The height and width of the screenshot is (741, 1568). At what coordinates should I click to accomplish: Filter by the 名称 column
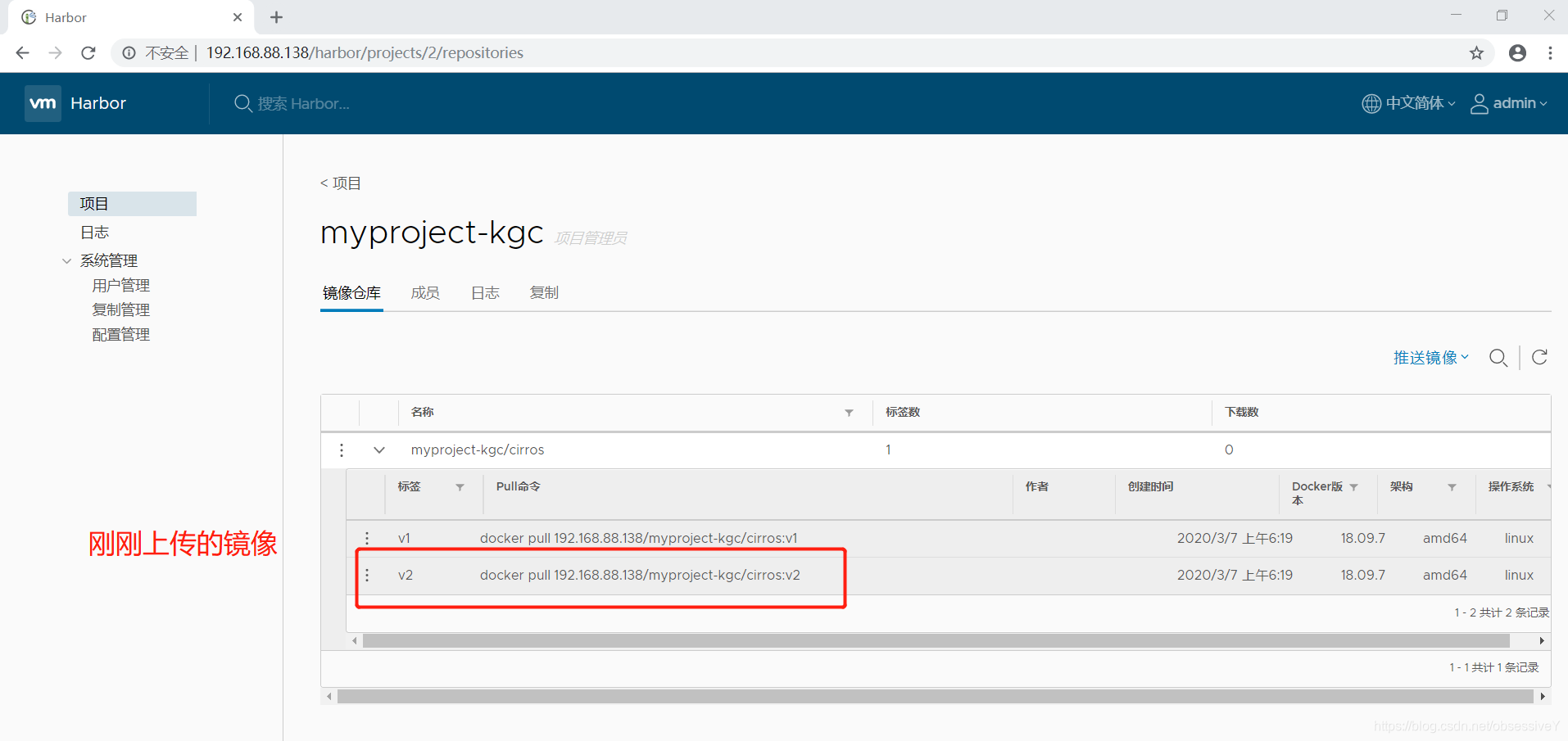click(x=850, y=413)
